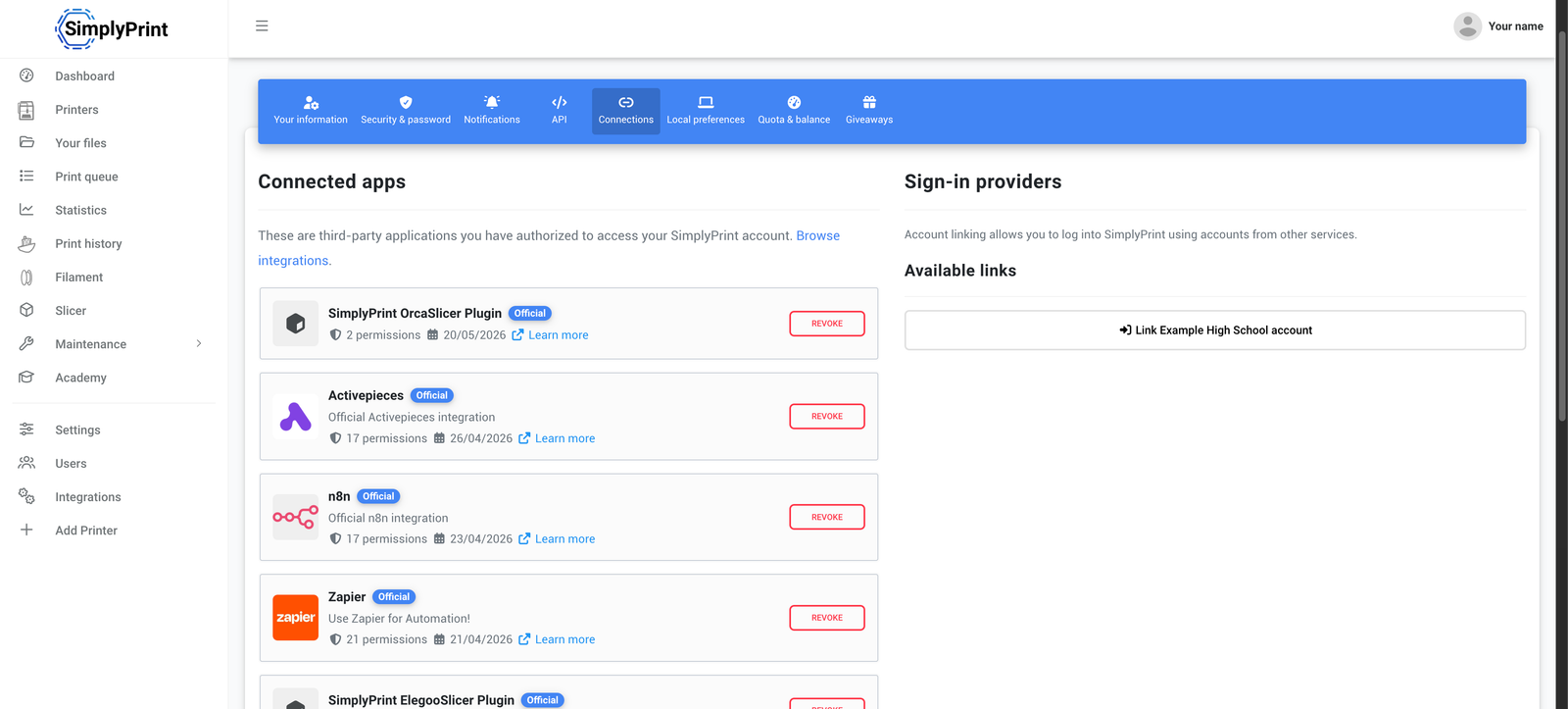Revoke Activepieces access

coord(827,417)
